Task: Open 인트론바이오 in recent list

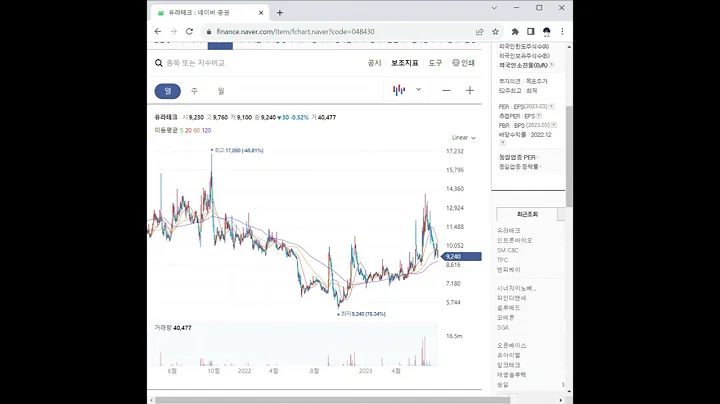Action: click(x=514, y=241)
